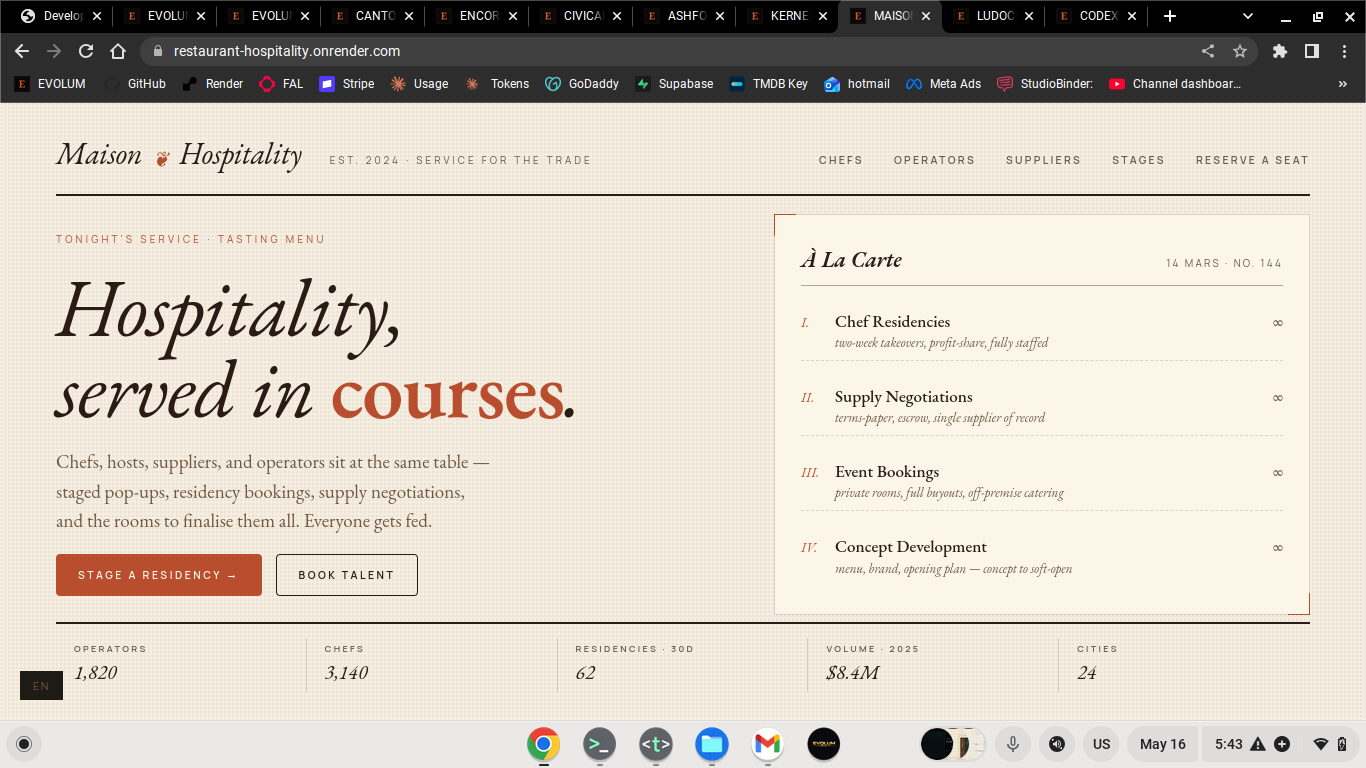Screen dimensions: 1366x768
Task: Open Gmail from the shelf
Action: pyautogui.click(x=768, y=744)
